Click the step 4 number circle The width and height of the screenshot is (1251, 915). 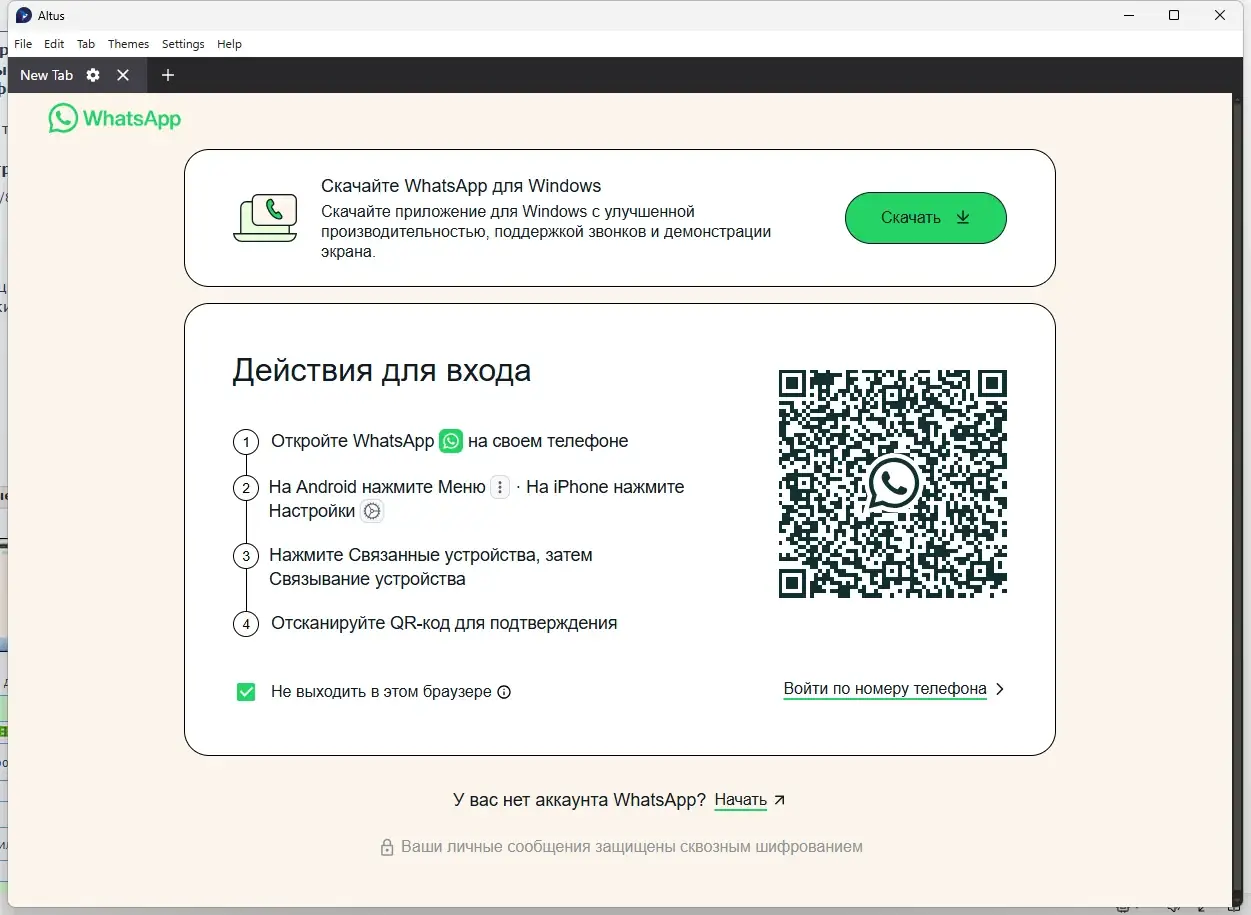tap(246, 624)
